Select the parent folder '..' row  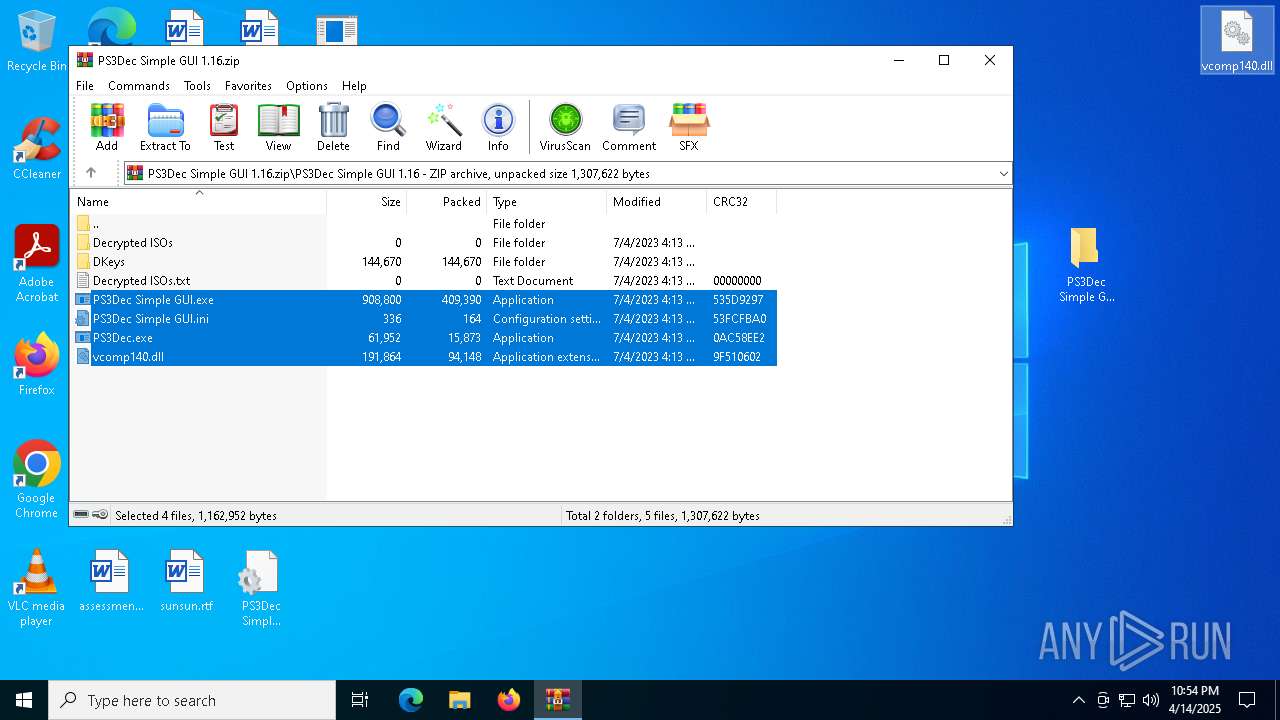click(425, 224)
